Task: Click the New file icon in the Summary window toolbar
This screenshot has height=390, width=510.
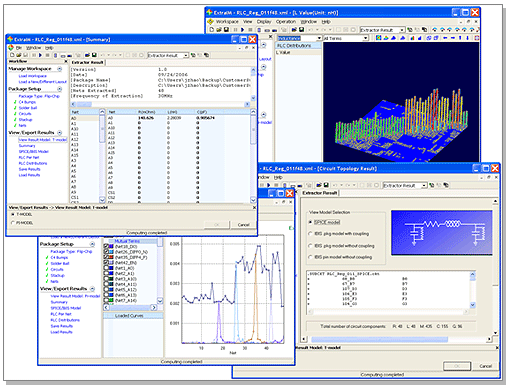Action: 12,55
